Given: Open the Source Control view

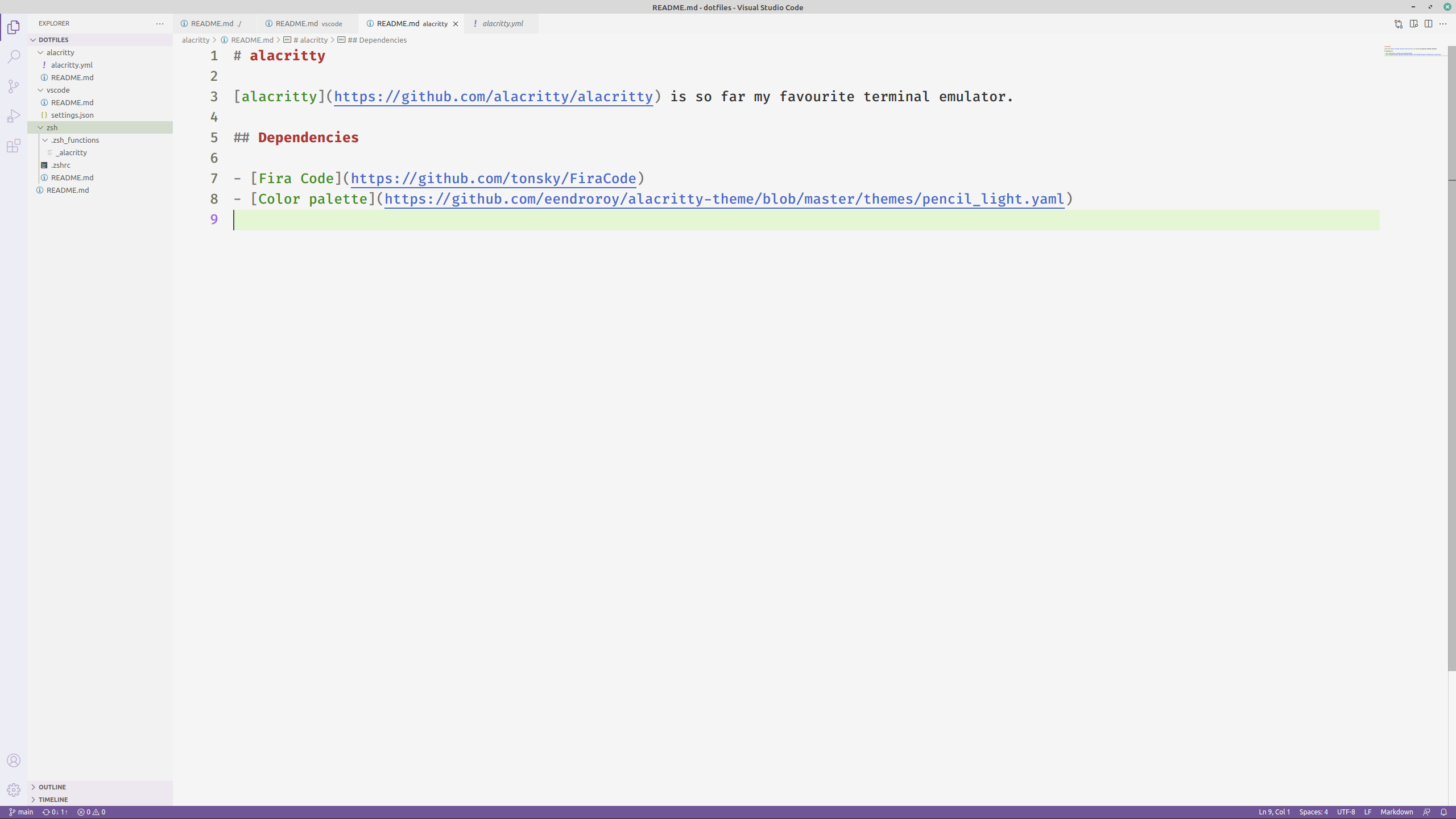Looking at the screenshot, I should [x=14, y=86].
